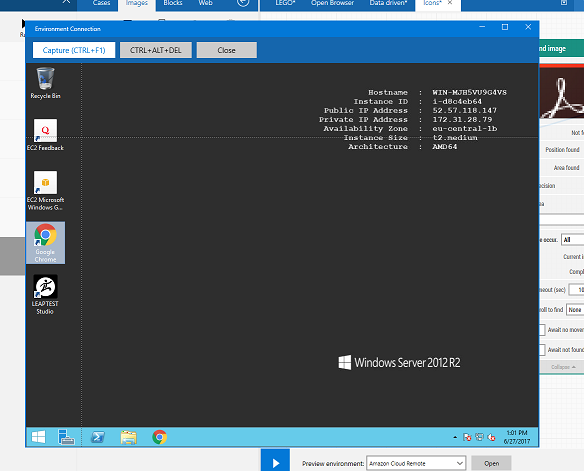The height and width of the screenshot is (471, 584).
Task: Click the Timeout (sec) input field
Action: pos(577,289)
